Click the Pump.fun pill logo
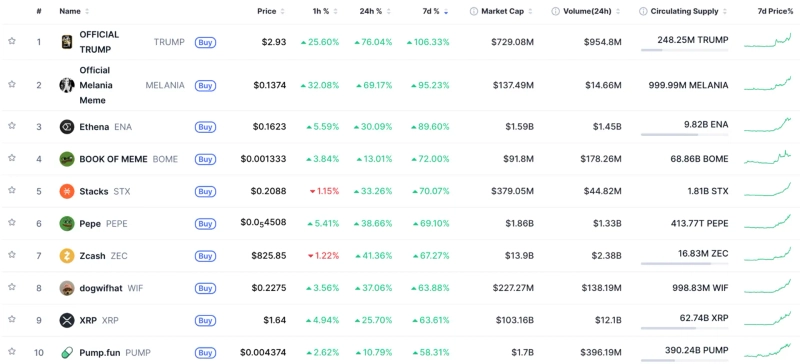 pyautogui.click(x=67, y=353)
